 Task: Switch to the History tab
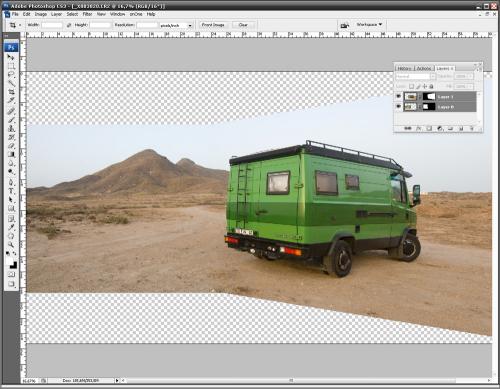click(x=404, y=68)
